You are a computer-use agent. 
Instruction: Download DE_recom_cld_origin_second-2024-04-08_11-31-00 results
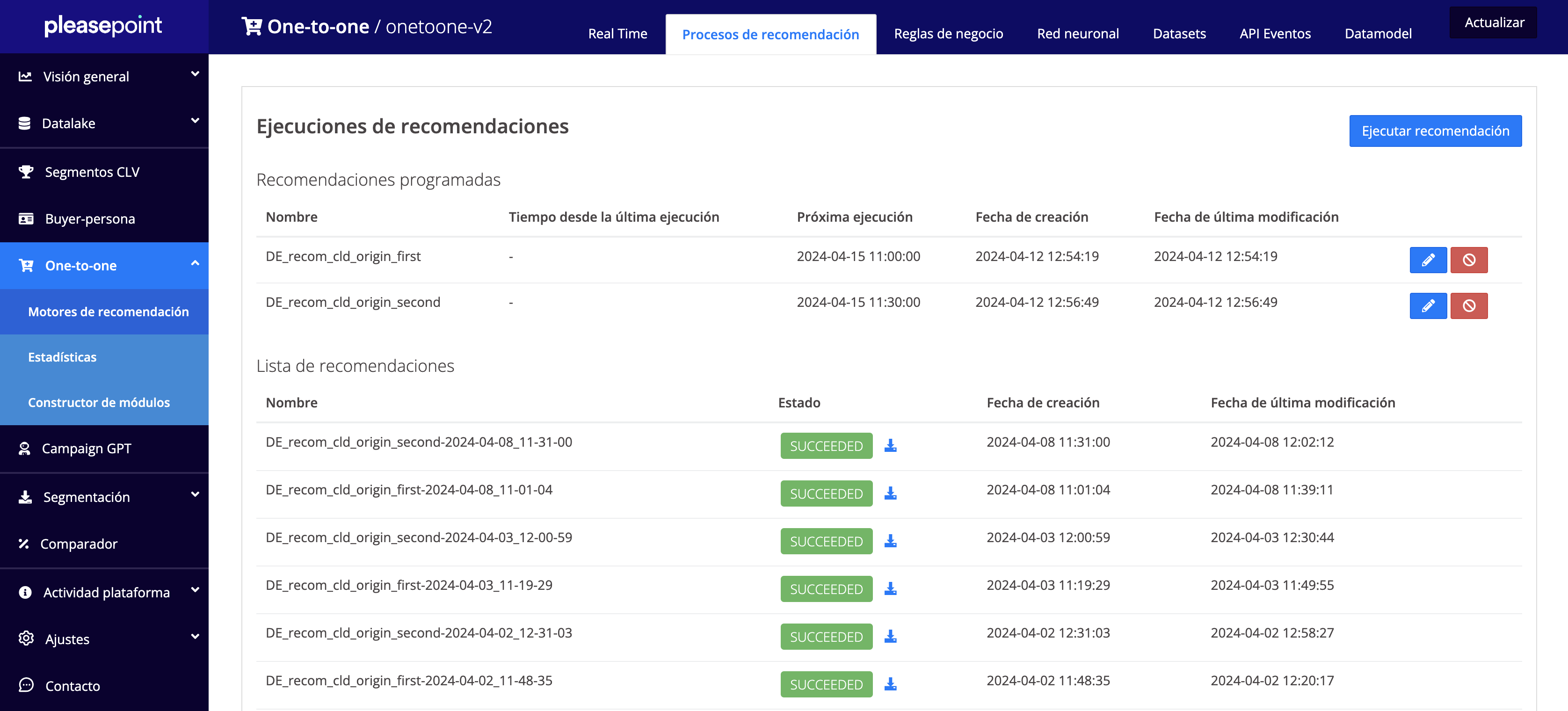point(890,446)
